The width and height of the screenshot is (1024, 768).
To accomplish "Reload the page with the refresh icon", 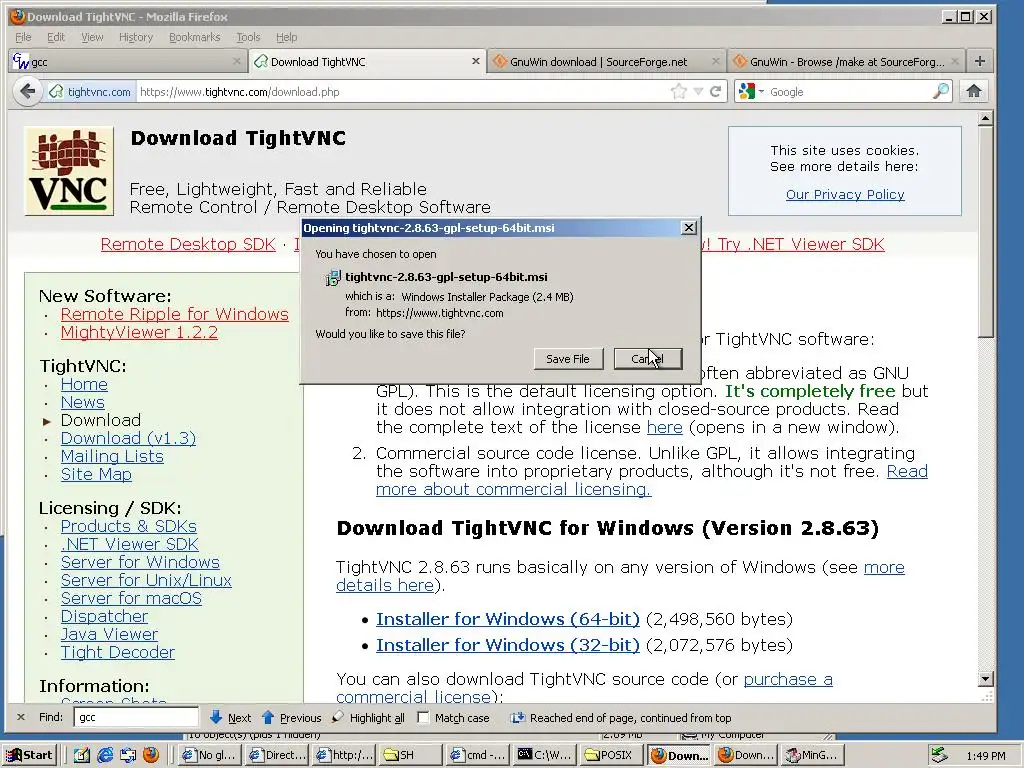I will [x=716, y=91].
